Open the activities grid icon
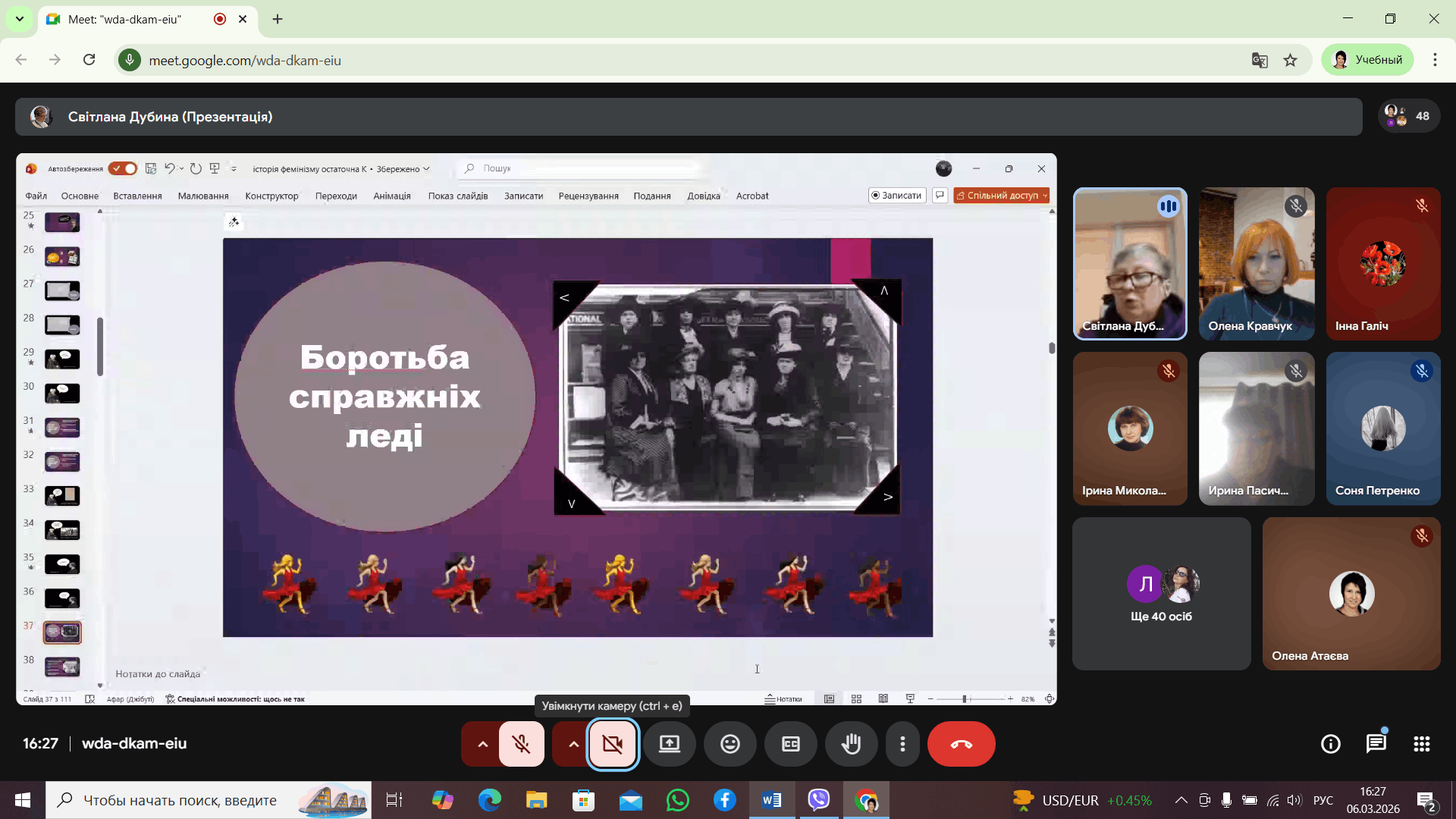Viewport: 1456px width, 819px height. click(x=1421, y=744)
